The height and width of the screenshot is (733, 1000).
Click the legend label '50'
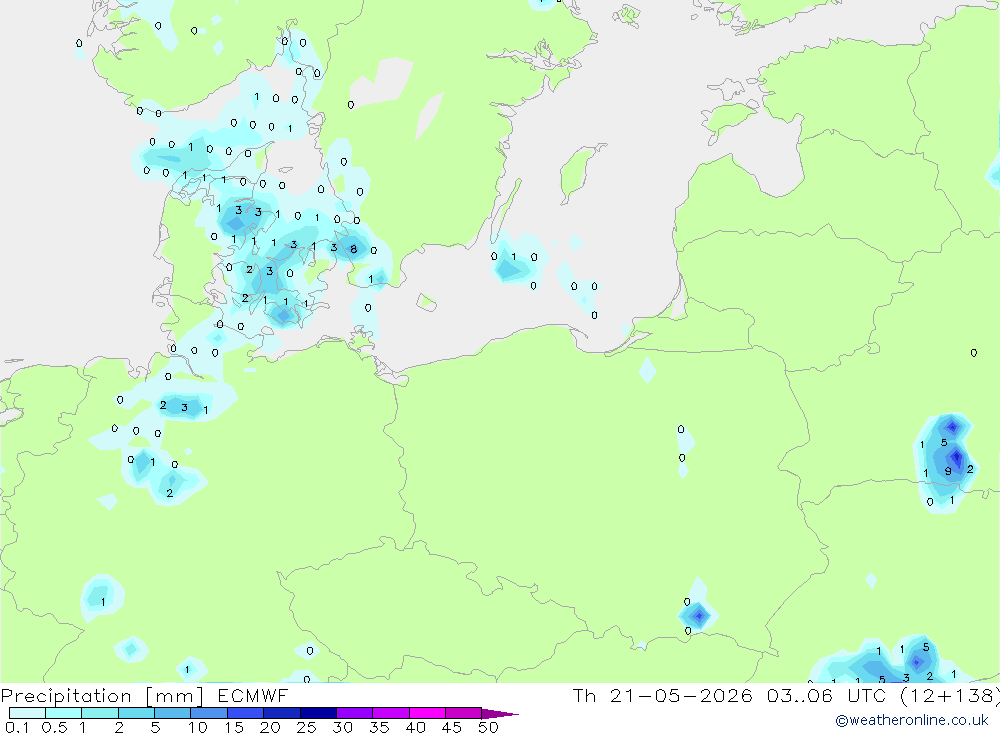coord(488,727)
